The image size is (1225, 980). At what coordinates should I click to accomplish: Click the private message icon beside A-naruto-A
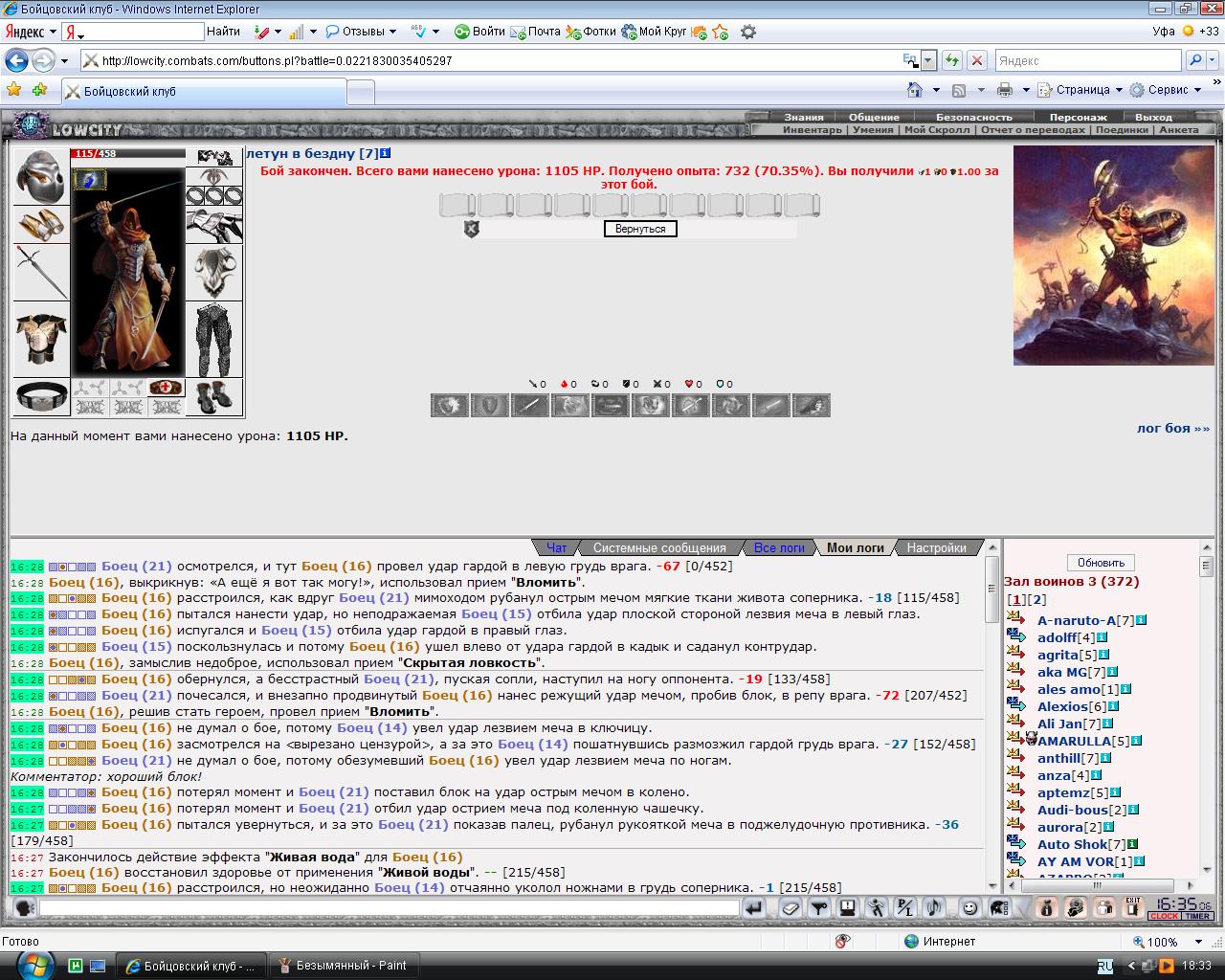pyautogui.click(x=1016, y=620)
